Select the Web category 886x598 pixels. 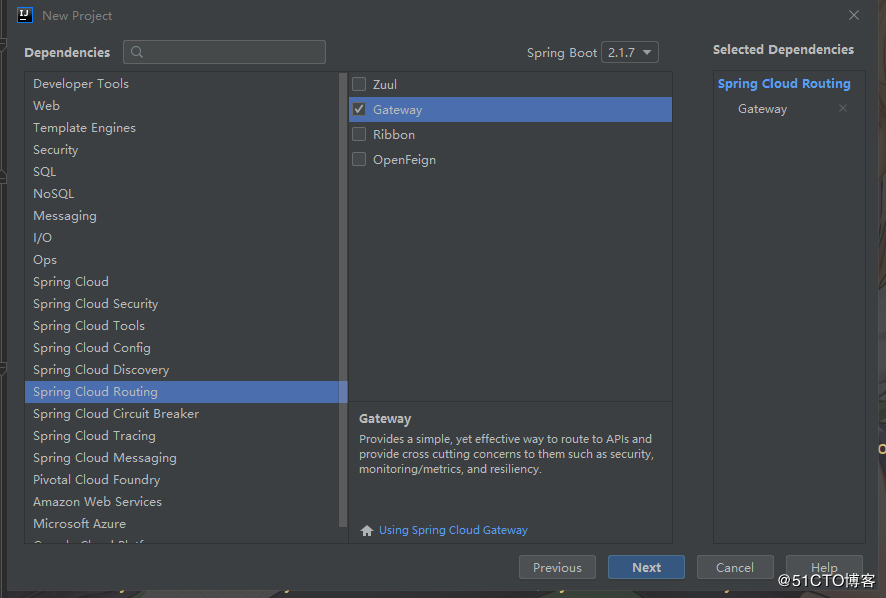182,106
